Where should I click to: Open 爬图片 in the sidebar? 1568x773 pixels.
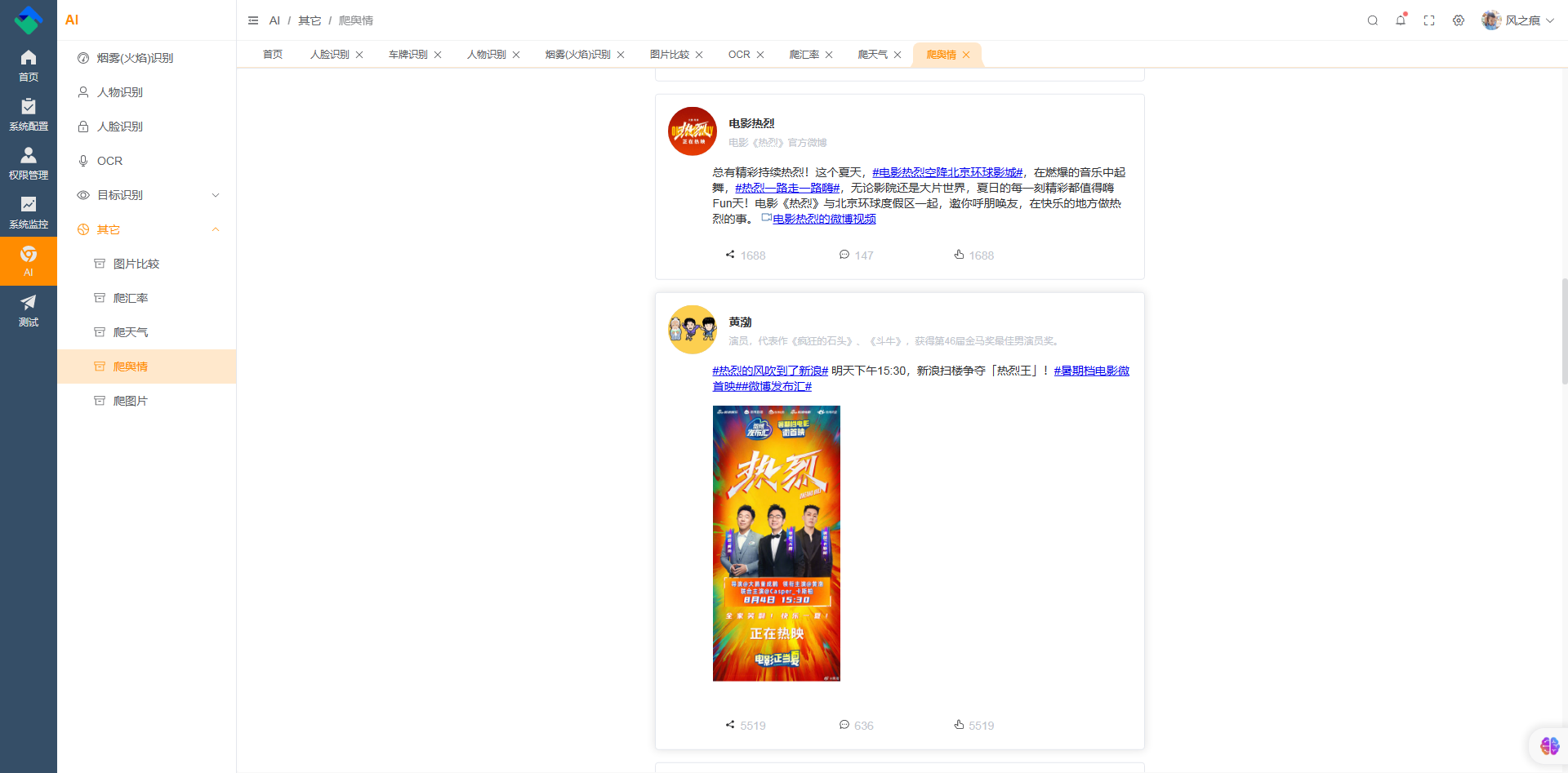click(x=147, y=401)
